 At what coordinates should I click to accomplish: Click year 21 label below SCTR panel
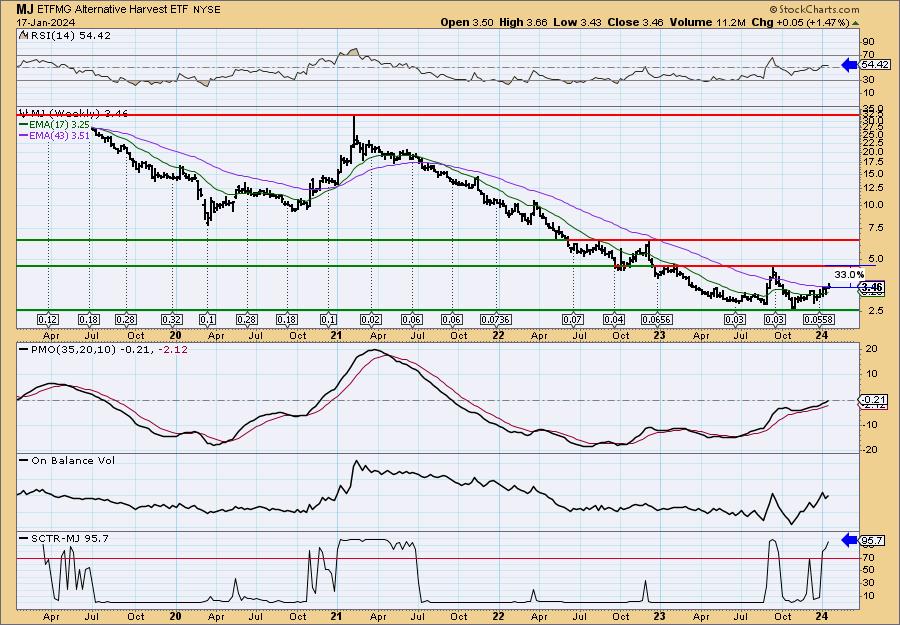coord(336,616)
